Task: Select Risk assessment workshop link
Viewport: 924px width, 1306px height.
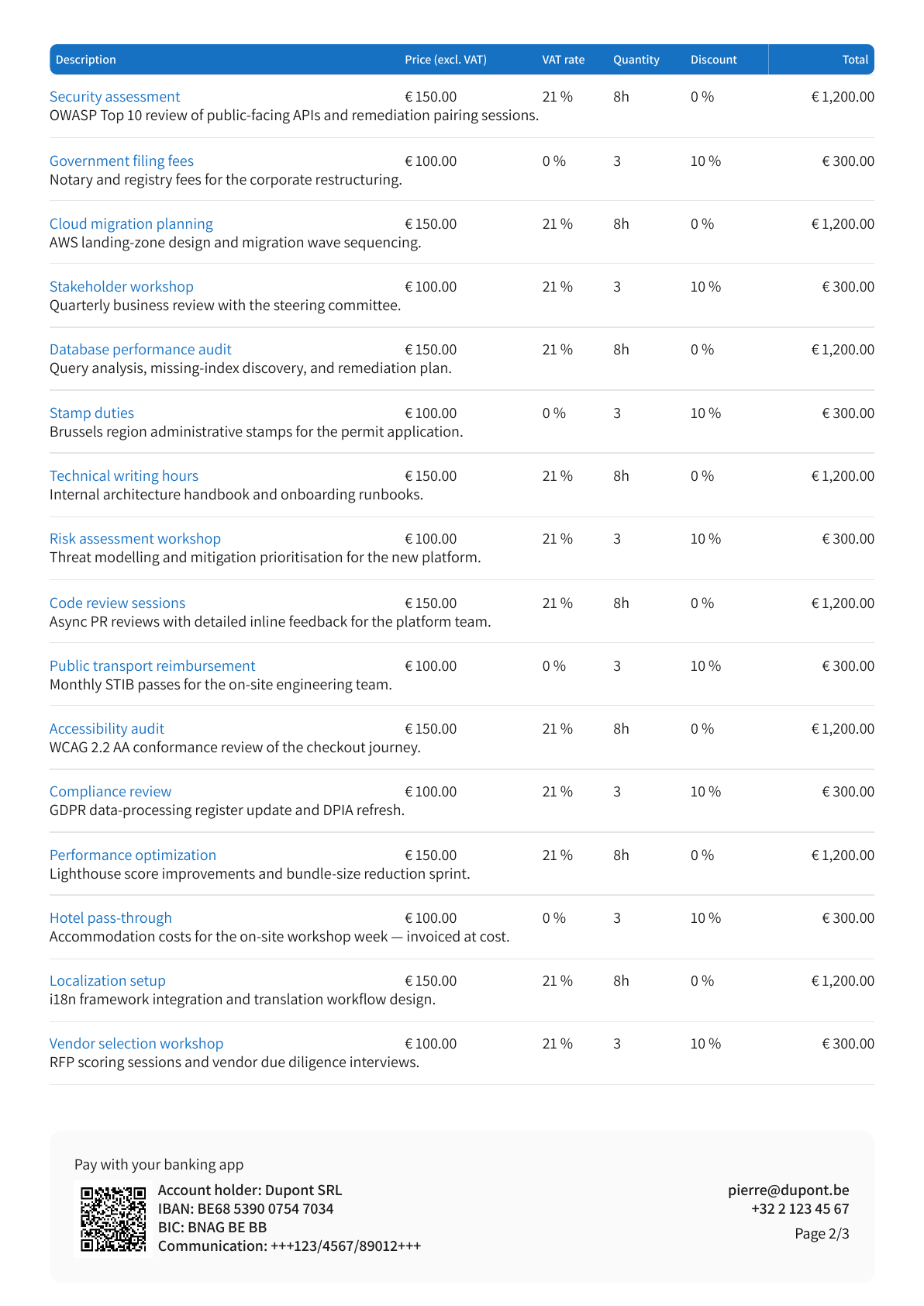Action: pos(135,539)
